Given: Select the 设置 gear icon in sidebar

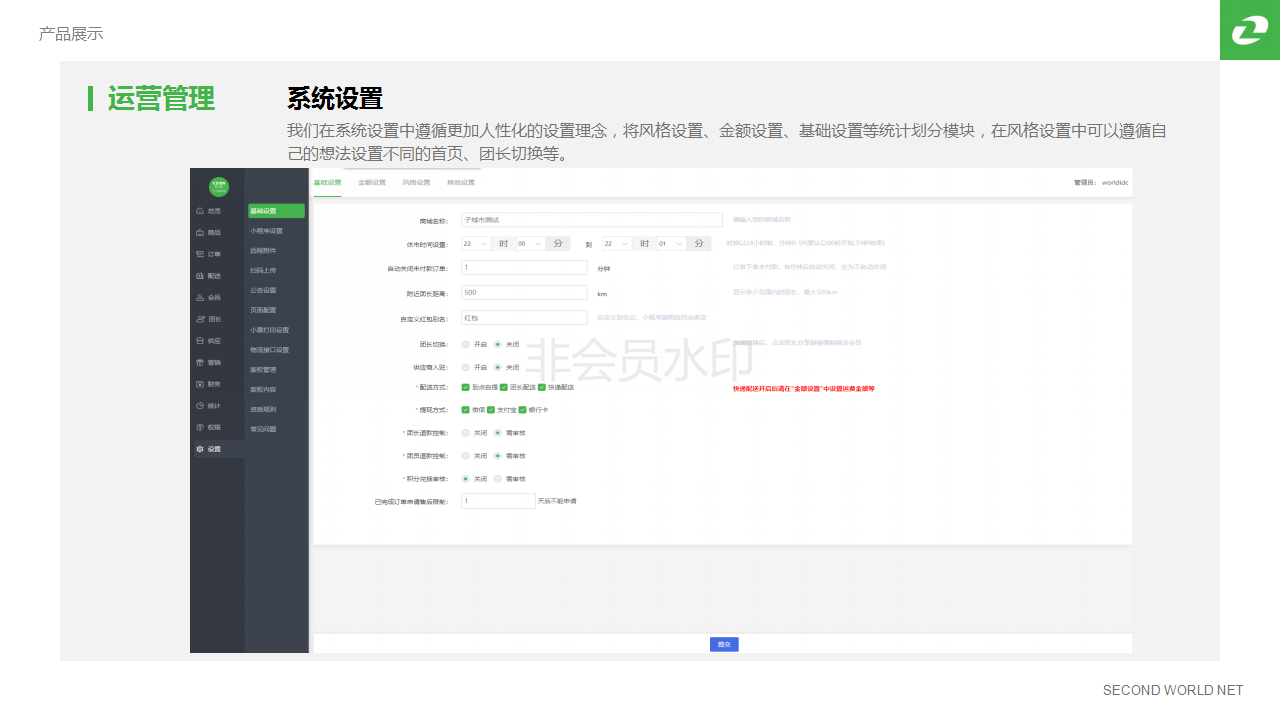Looking at the screenshot, I should click(x=200, y=449).
